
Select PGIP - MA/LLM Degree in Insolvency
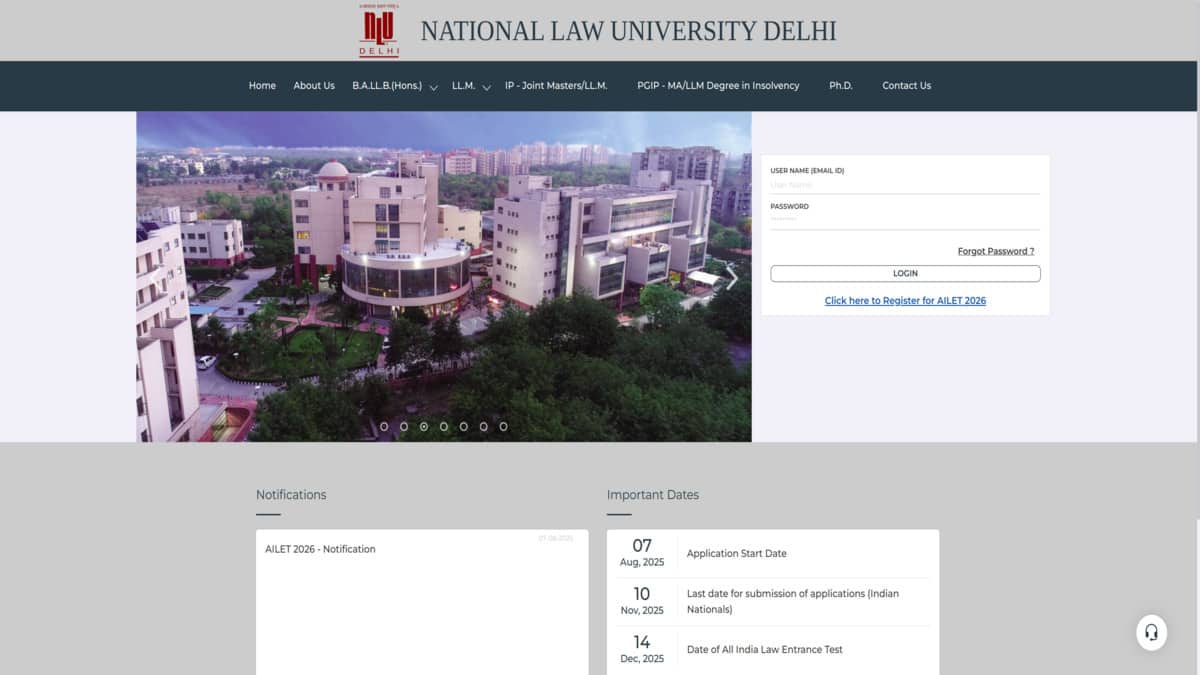[x=718, y=86]
